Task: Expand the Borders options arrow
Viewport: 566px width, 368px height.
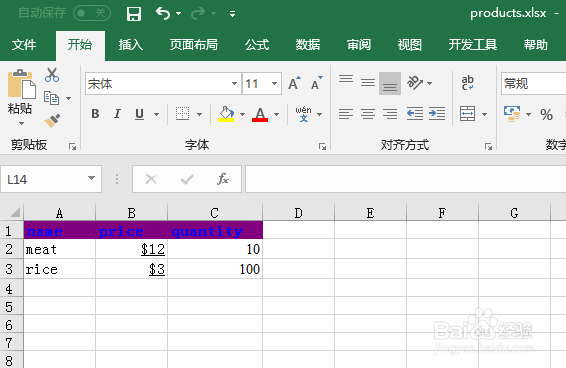Action: pyautogui.click(x=200, y=114)
